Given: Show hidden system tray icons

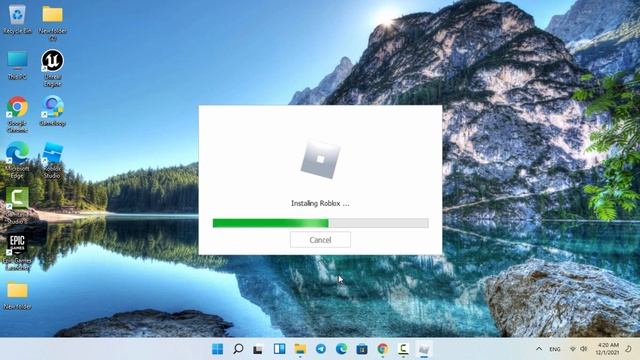Looking at the screenshot, I should (539, 349).
